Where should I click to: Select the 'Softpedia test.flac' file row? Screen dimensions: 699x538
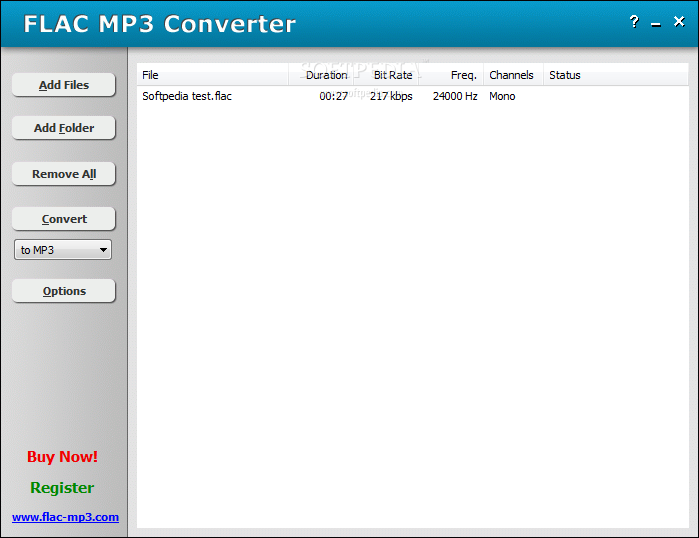point(412,96)
